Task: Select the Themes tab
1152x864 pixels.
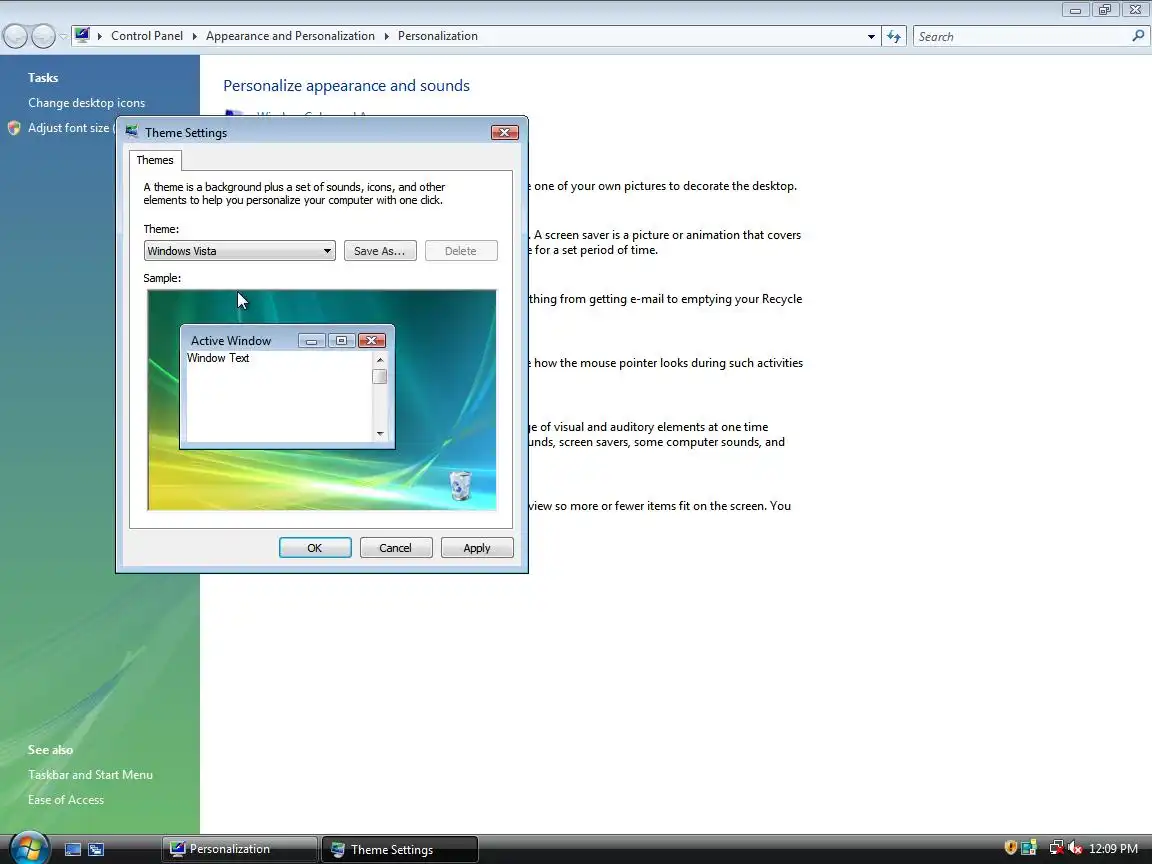Action: pos(155,160)
